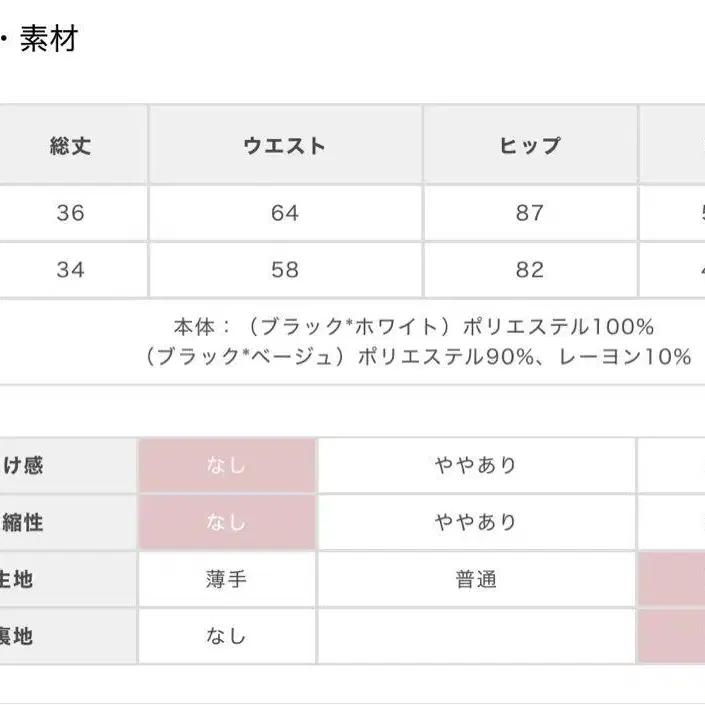Click the 裏地 row label
This screenshot has width=705, height=705.
(20, 636)
